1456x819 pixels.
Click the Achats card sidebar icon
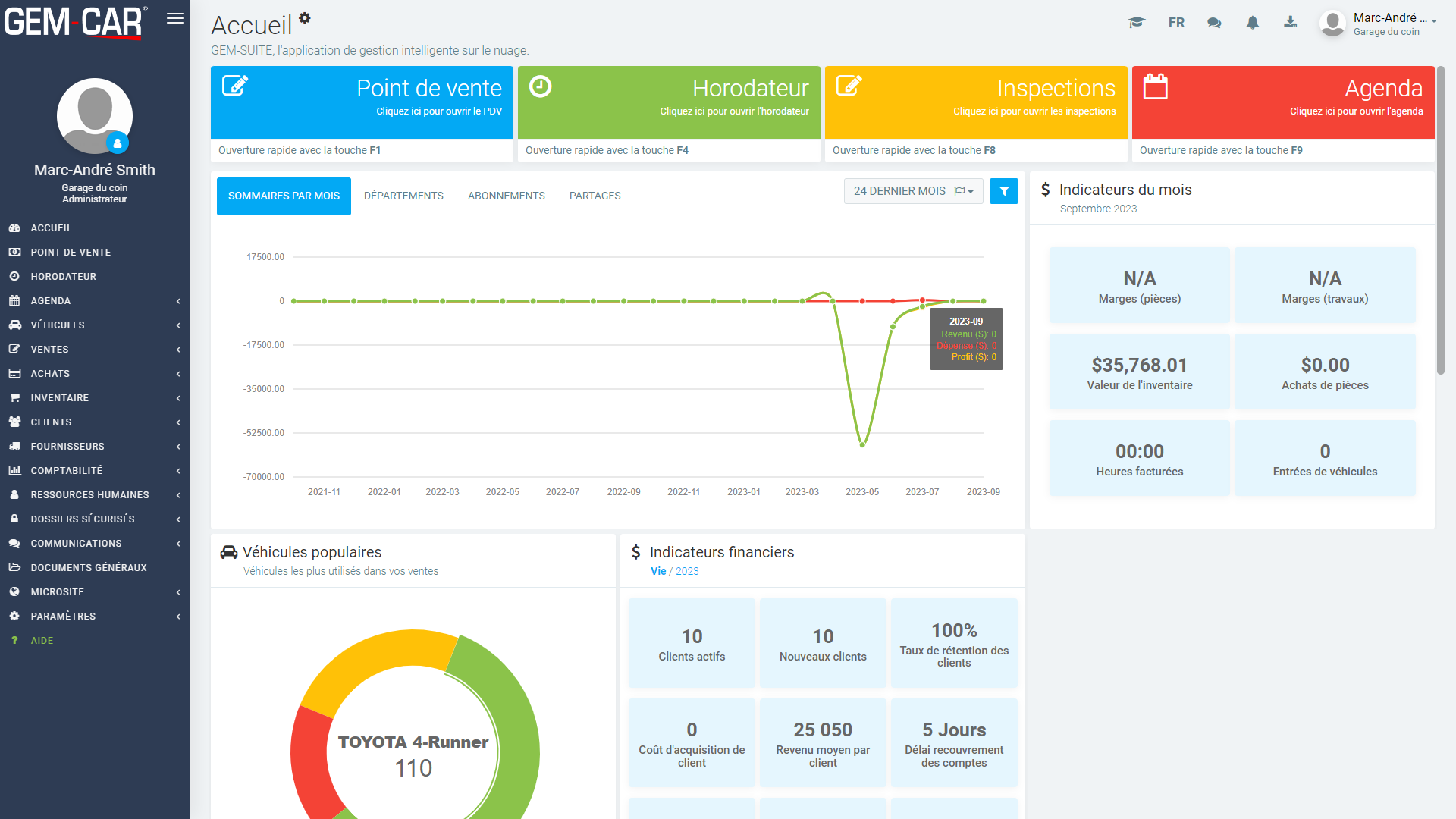tap(14, 373)
